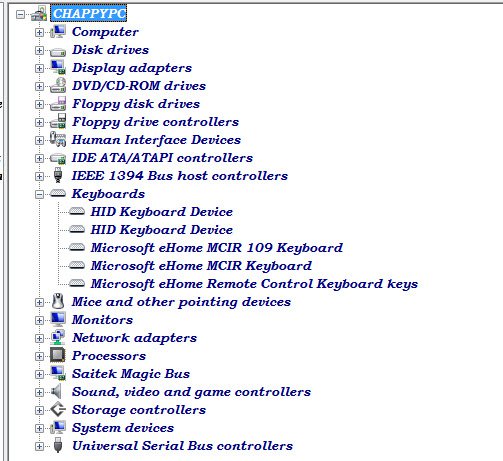Click the Network adapters icon
This screenshot has width=503, height=461.
coord(58,337)
